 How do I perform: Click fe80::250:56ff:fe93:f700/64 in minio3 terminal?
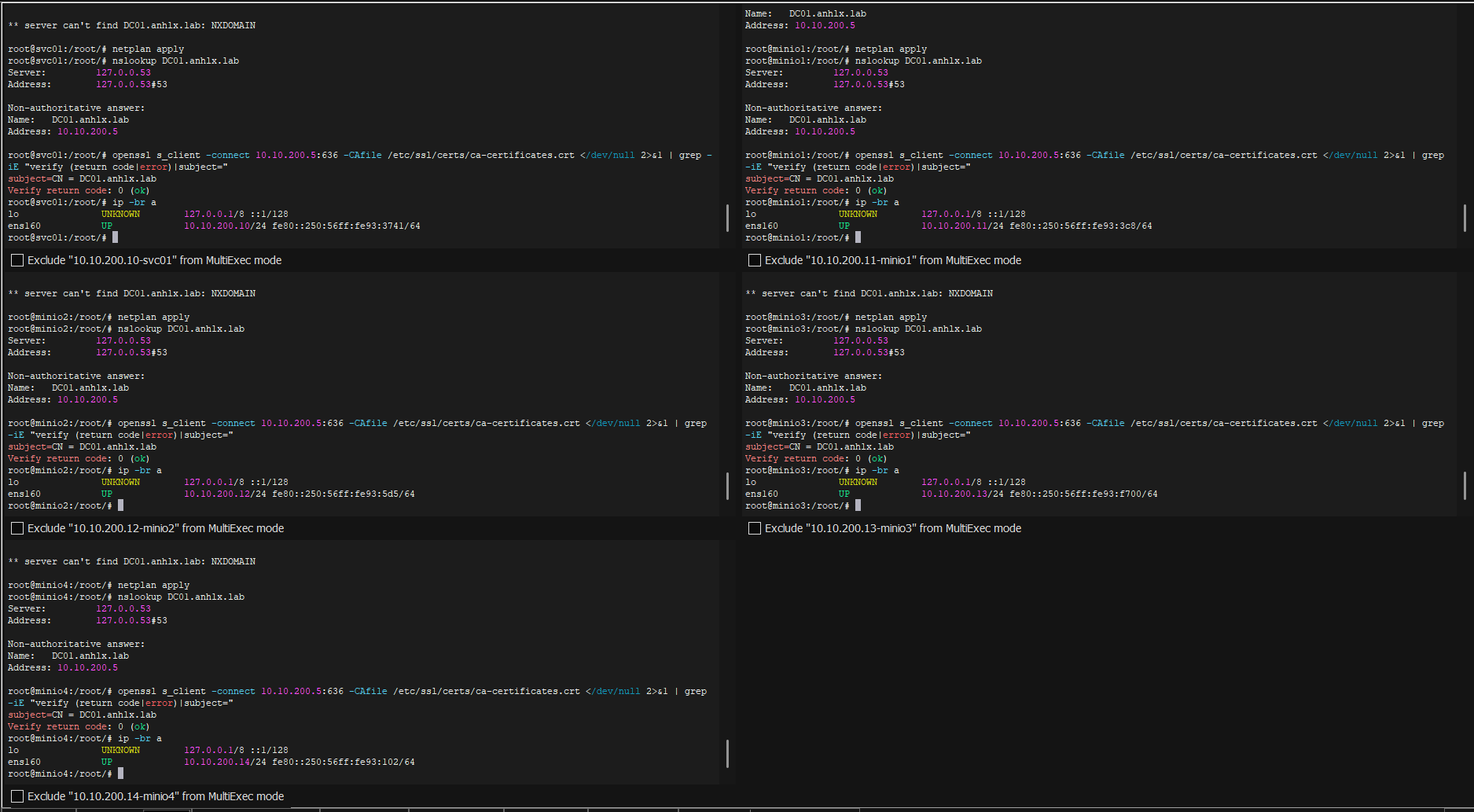point(1083,494)
